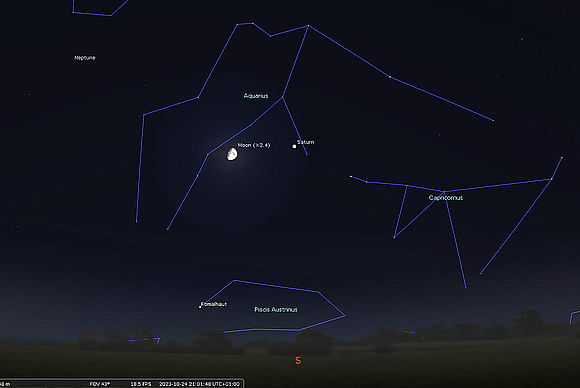Viewport: 580px width, 388px height.
Task: Click the Capricornus constellation label
Action: pos(445,198)
